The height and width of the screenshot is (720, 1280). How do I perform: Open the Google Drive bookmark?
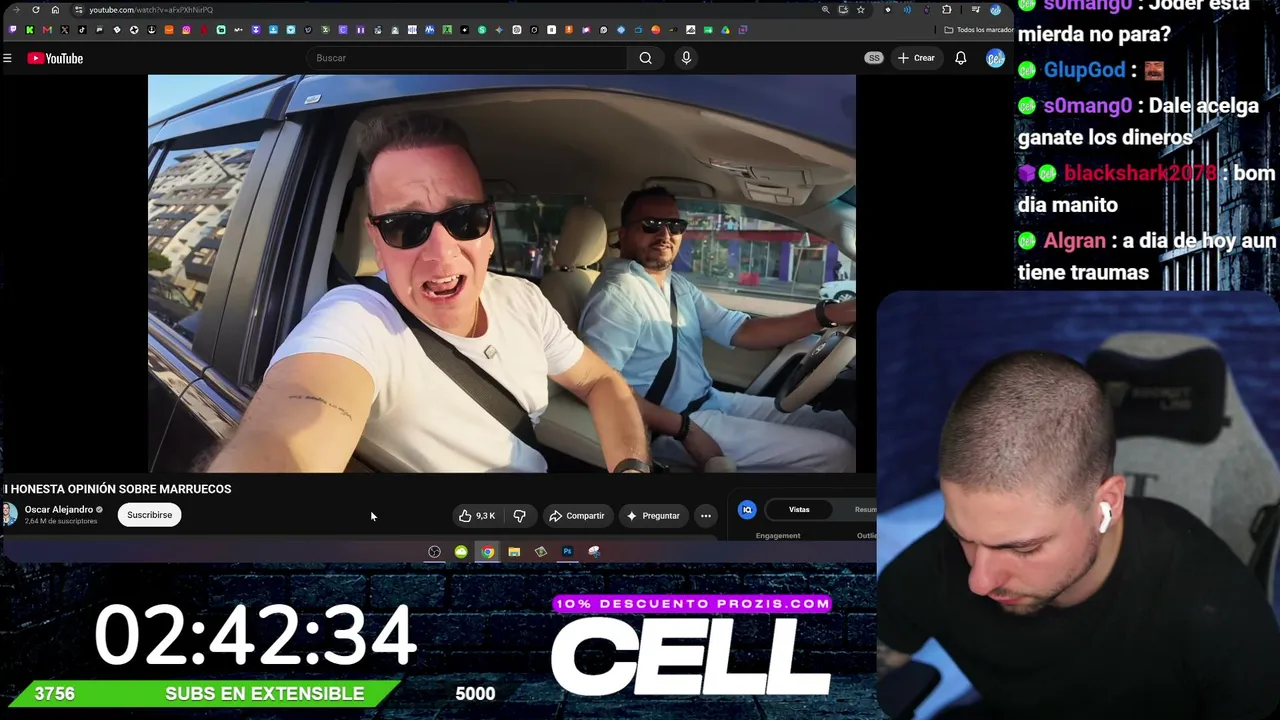click(x=725, y=30)
